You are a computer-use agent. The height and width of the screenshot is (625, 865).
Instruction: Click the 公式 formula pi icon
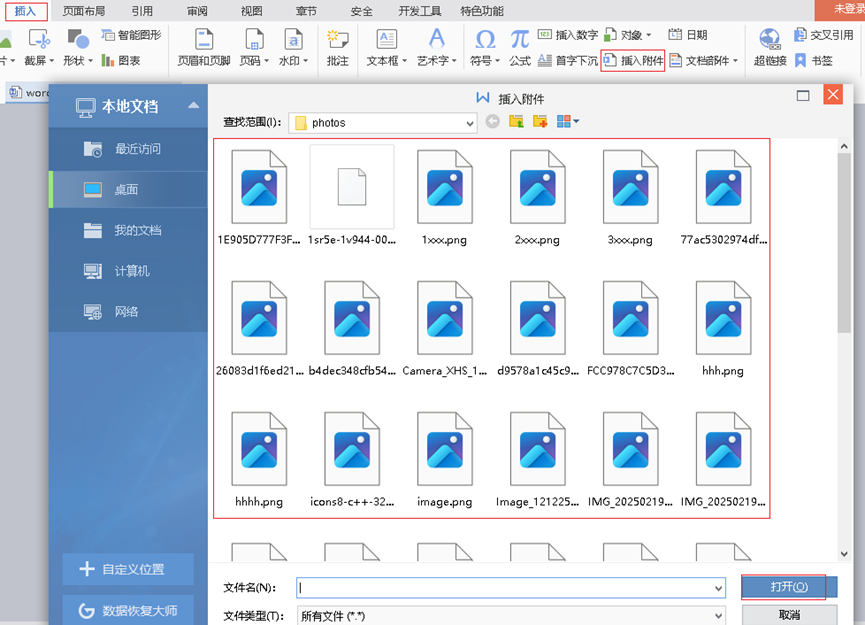519,47
